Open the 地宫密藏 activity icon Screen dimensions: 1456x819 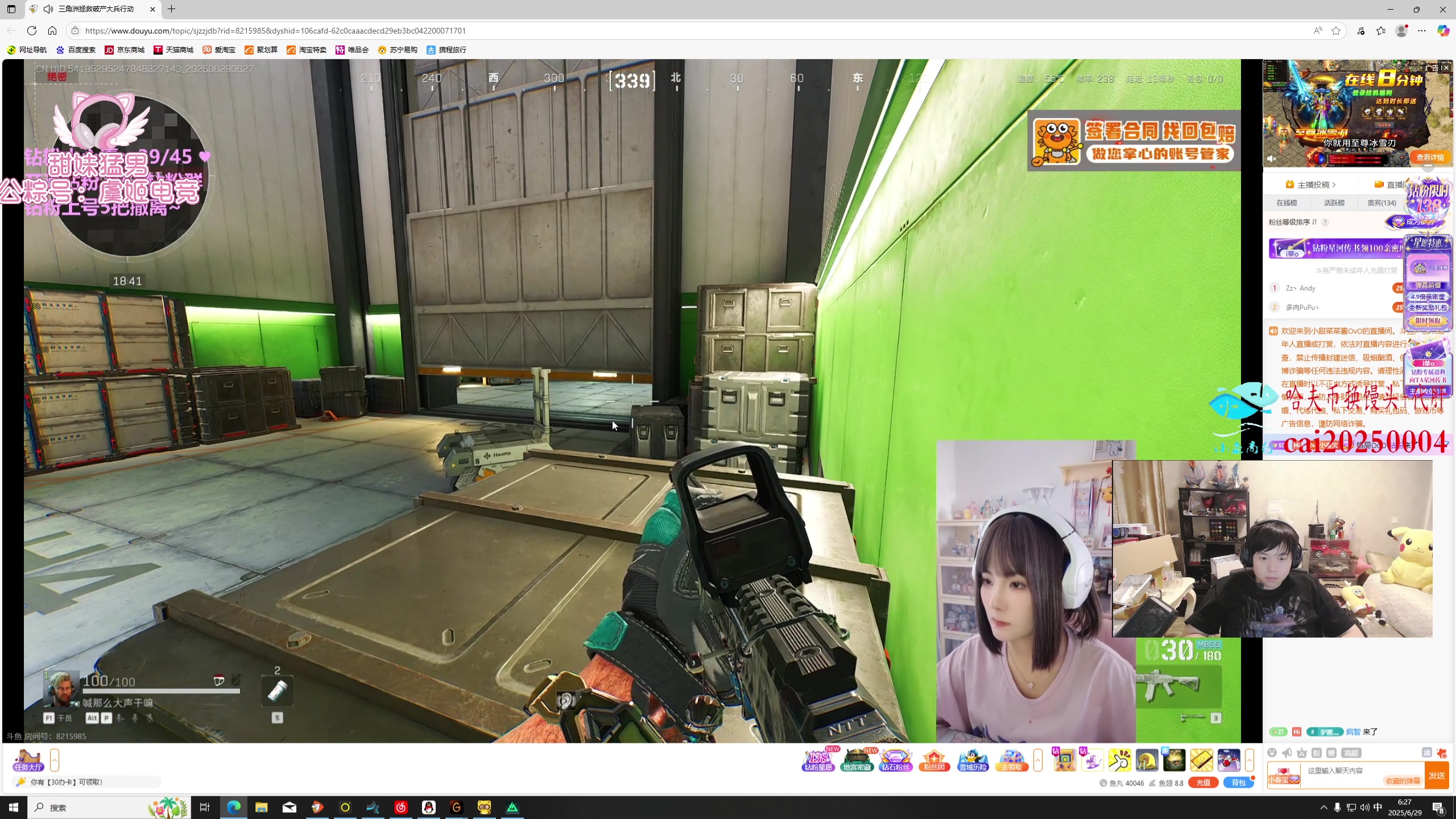(x=857, y=760)
